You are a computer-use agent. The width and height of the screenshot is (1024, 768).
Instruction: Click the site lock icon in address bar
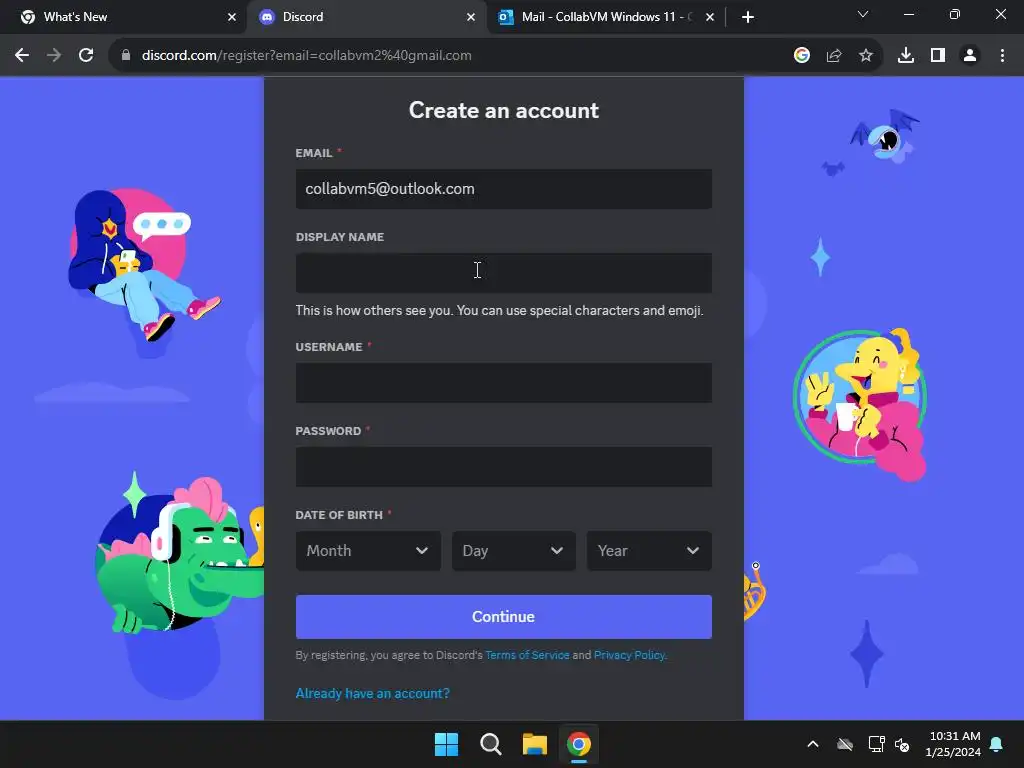[126, 56]
